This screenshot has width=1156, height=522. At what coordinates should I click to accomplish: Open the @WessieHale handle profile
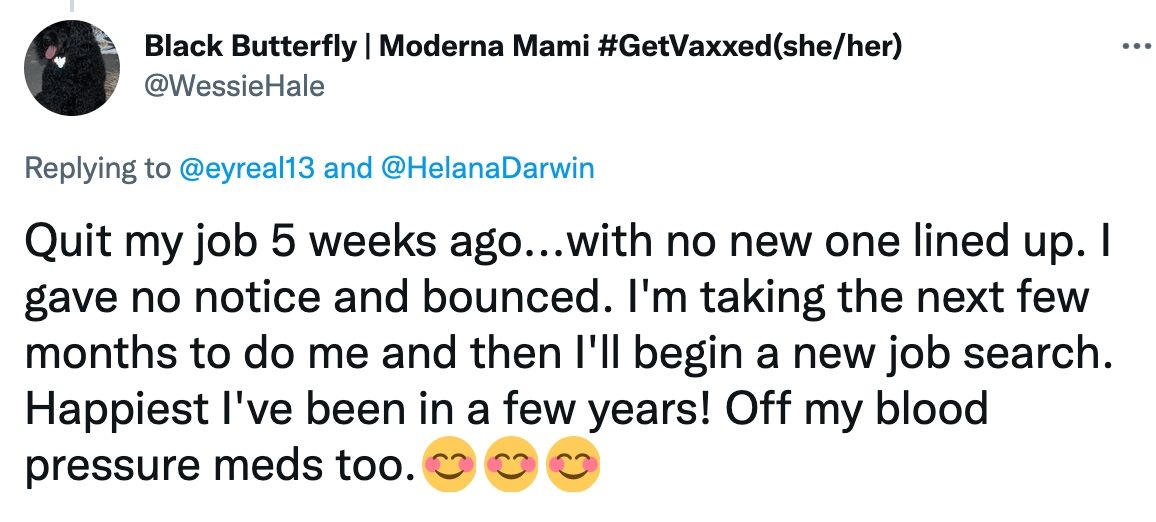tap(235, 87)
